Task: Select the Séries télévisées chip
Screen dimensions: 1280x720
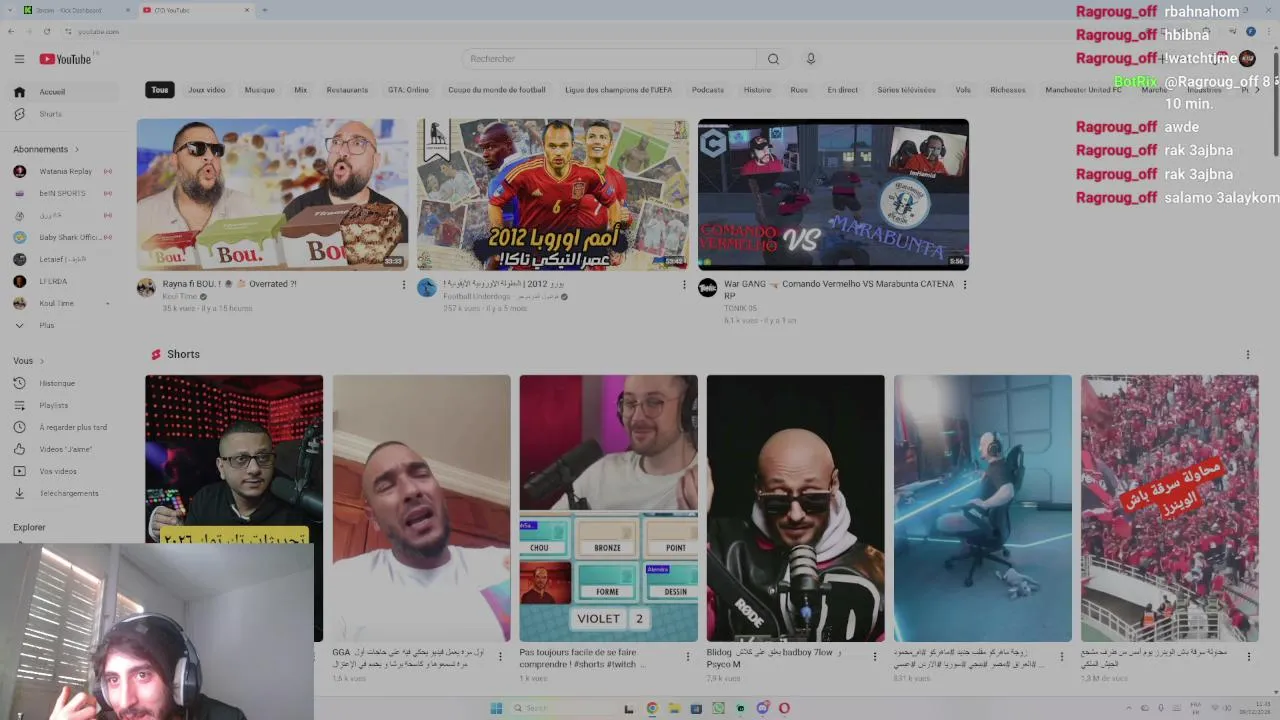Action: coord(907,90)
